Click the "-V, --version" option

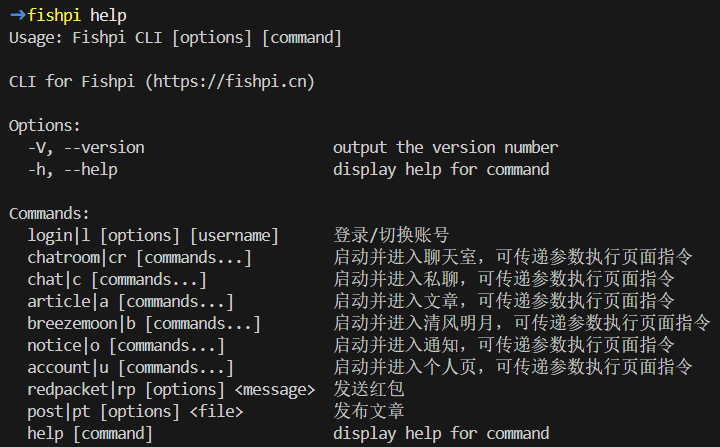pyautogui.click(x=86, y=148)
